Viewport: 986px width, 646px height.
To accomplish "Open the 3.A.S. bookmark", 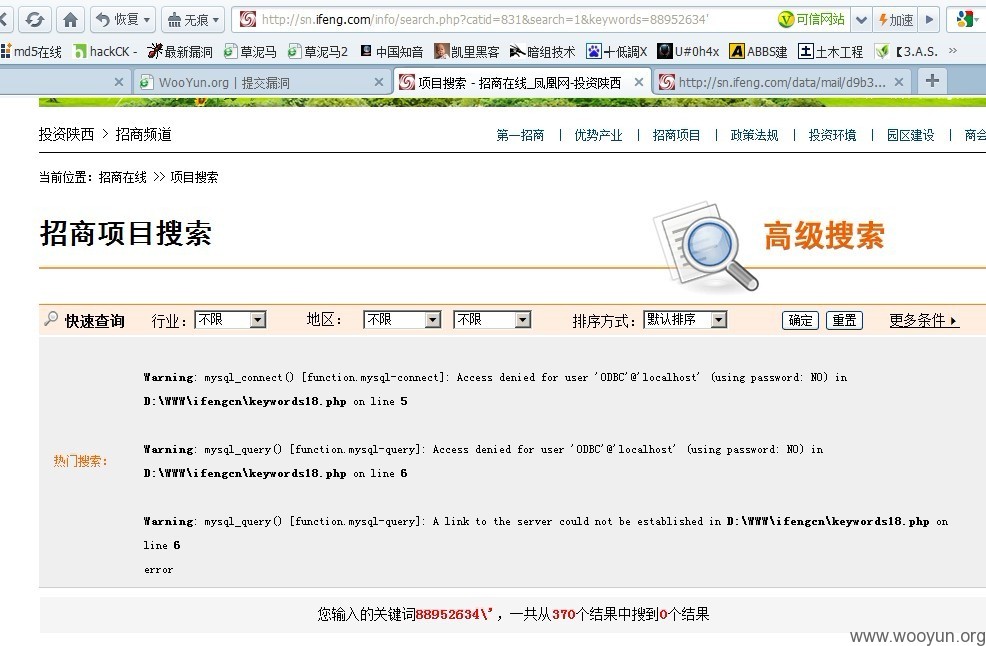I will [906, 52].
